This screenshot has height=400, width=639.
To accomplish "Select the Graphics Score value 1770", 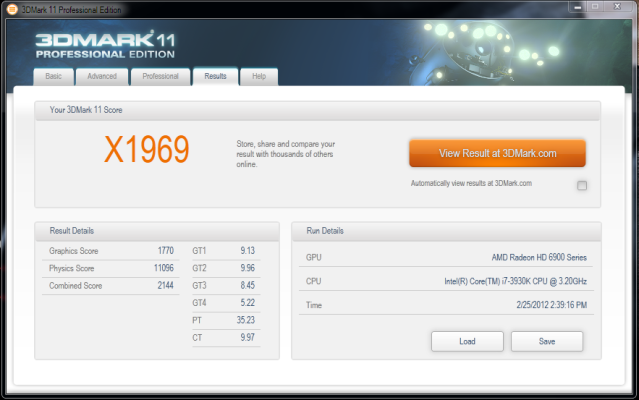I will point(165,251).
